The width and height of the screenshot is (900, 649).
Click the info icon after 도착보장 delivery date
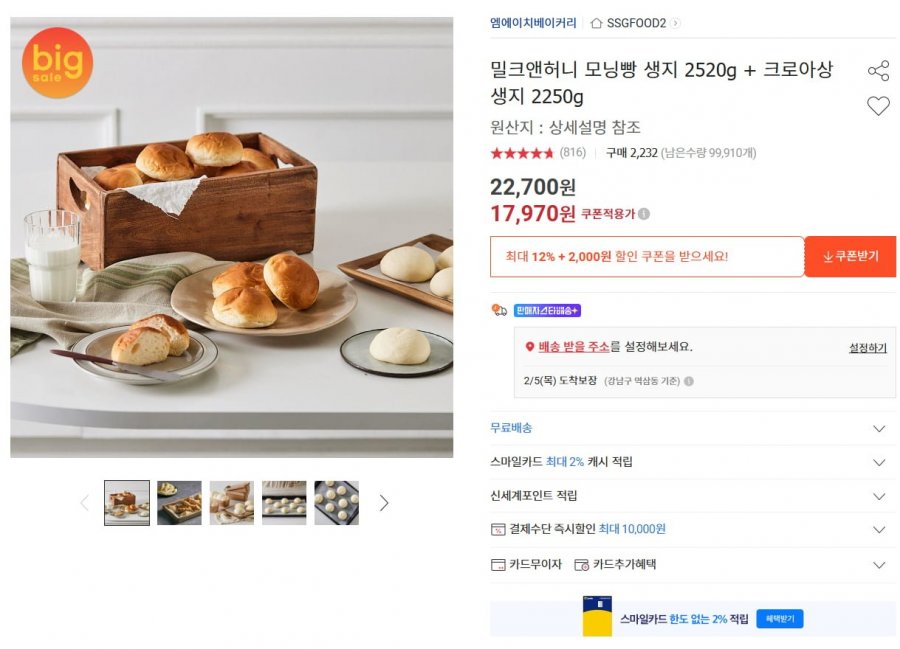[x=689, y=383]
